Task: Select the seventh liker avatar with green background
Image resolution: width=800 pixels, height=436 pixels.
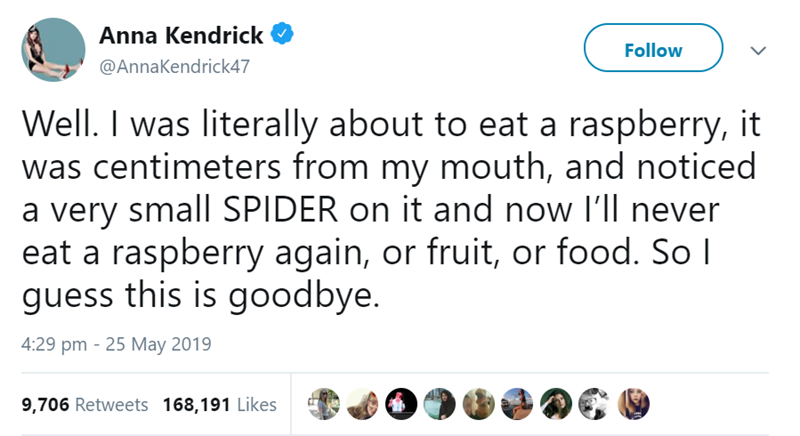Action: pos(555,402)
